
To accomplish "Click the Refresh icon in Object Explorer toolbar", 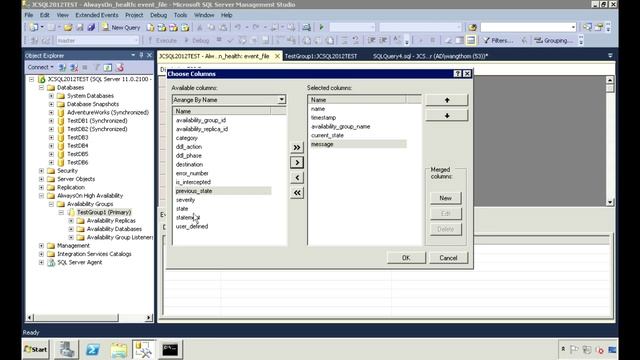I will tap(108, 67).
